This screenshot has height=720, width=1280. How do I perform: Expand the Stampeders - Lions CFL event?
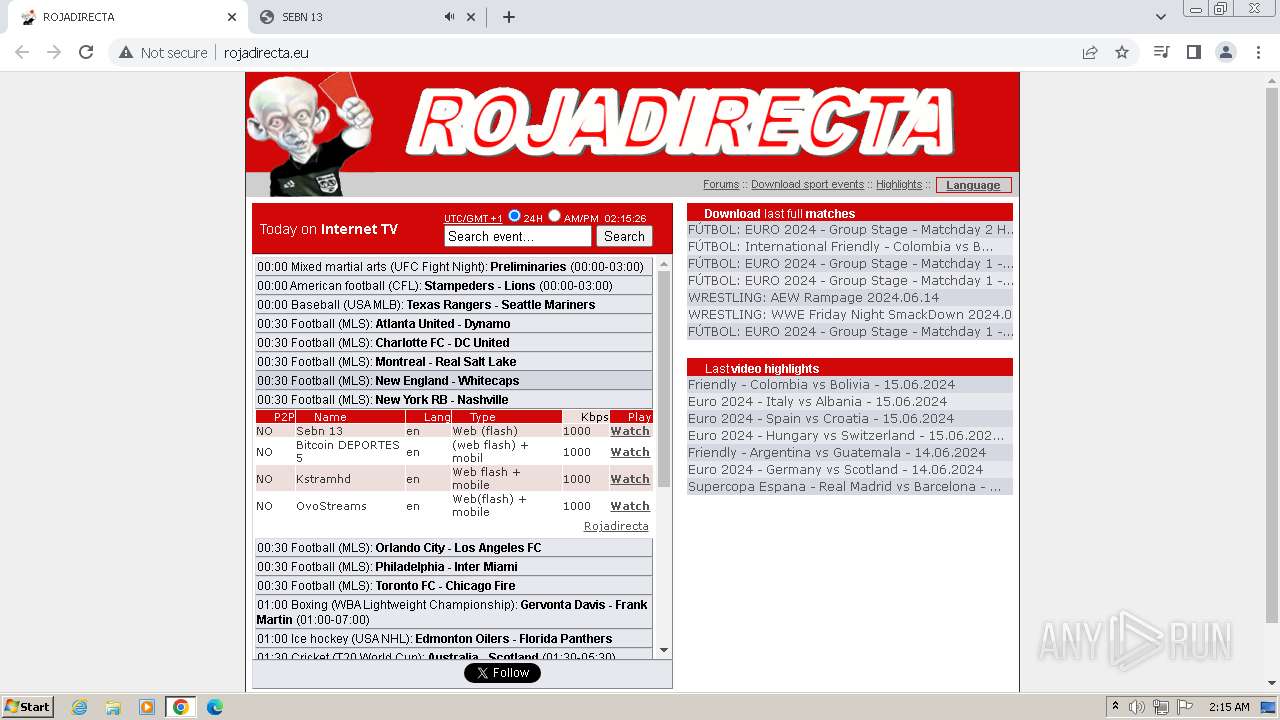[x=453, y=286]
